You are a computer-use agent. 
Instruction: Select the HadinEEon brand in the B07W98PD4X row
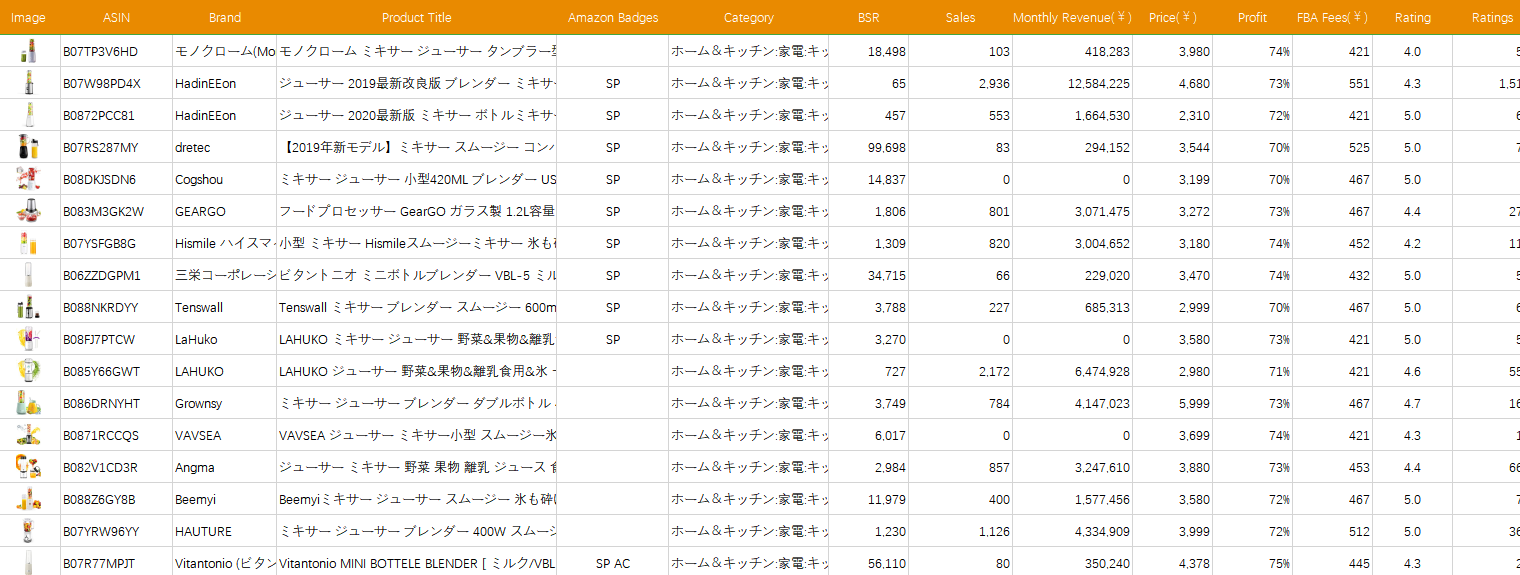point(206,84)
